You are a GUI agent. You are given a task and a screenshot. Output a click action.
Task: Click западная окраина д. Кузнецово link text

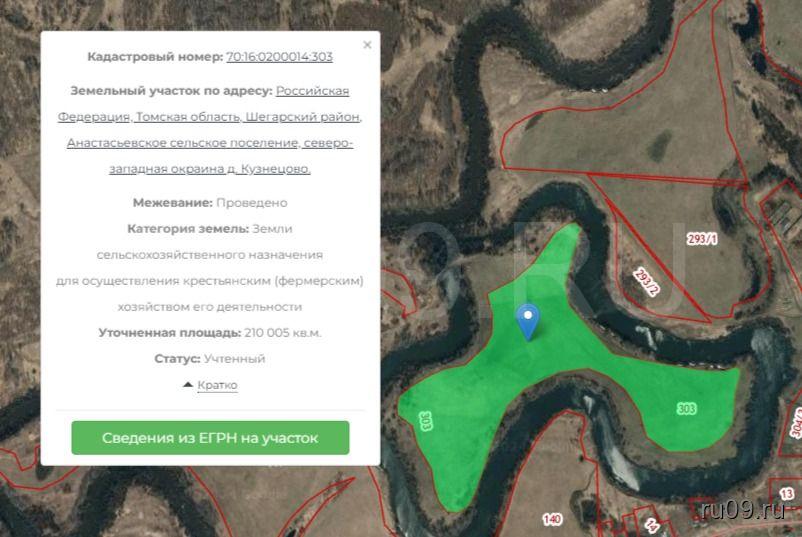click(210, 169)
